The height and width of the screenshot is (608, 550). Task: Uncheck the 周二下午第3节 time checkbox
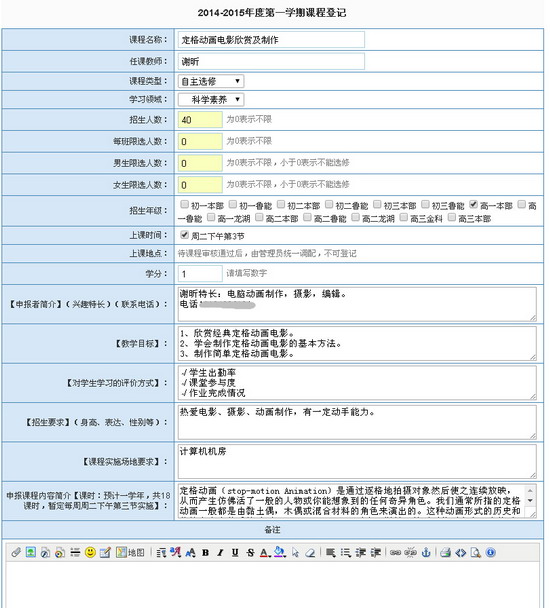pyautogui.click(x=185, y=235)
